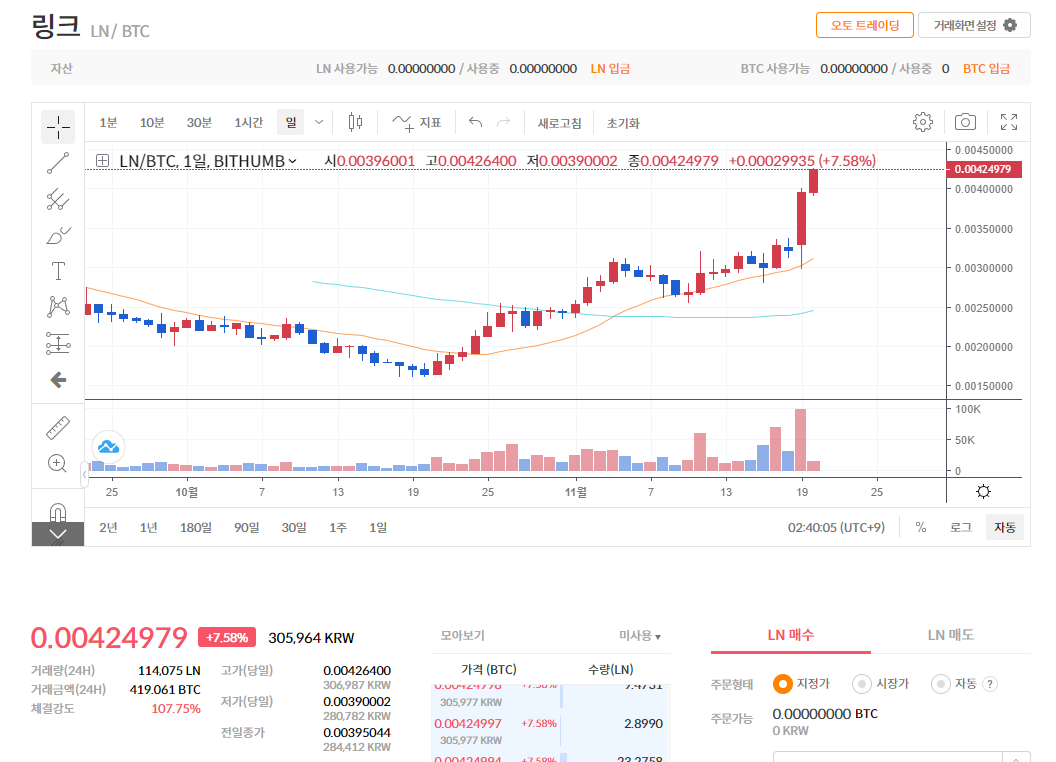
Task: Select the 1분 interval
Action: 108,123
